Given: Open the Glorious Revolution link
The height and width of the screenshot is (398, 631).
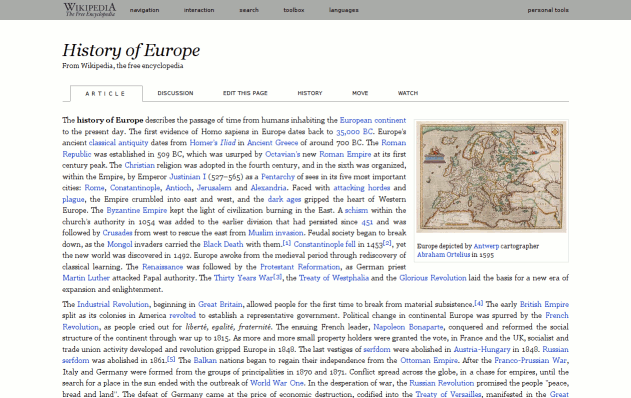Looking at the screenshot, I should click(433, 278).
